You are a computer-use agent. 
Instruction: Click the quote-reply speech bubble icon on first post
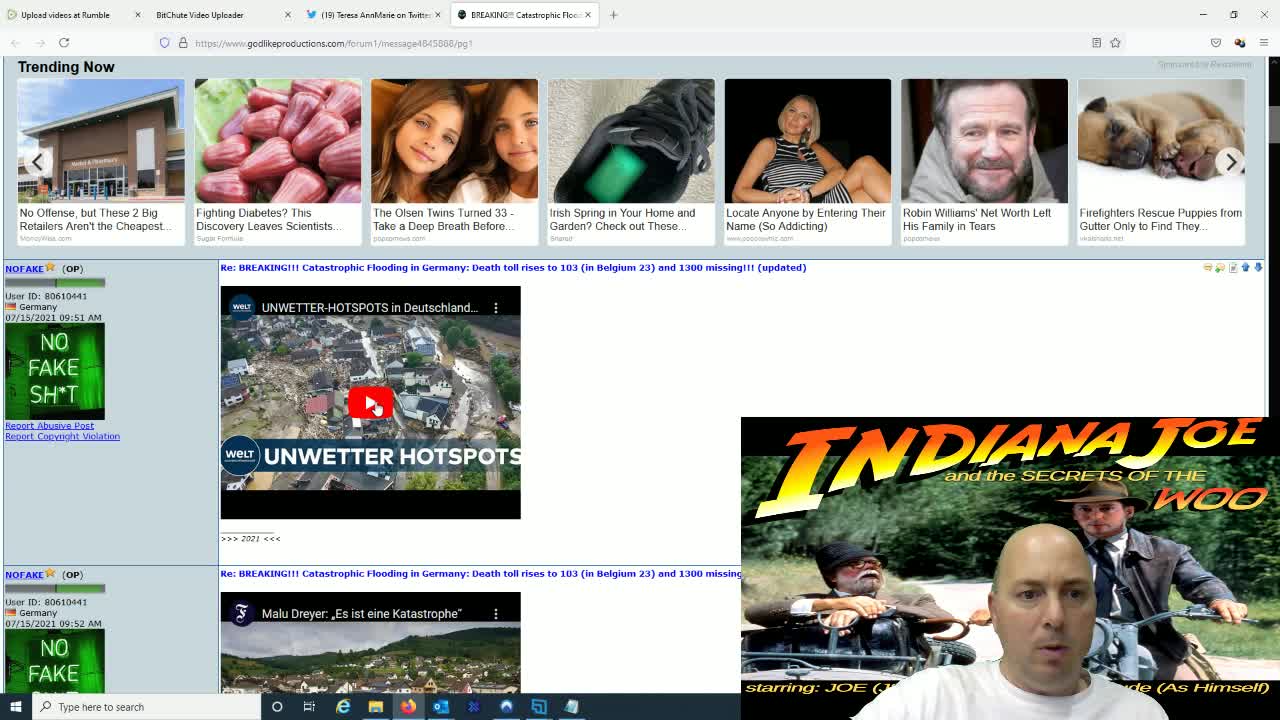[x=1207, y=268]
